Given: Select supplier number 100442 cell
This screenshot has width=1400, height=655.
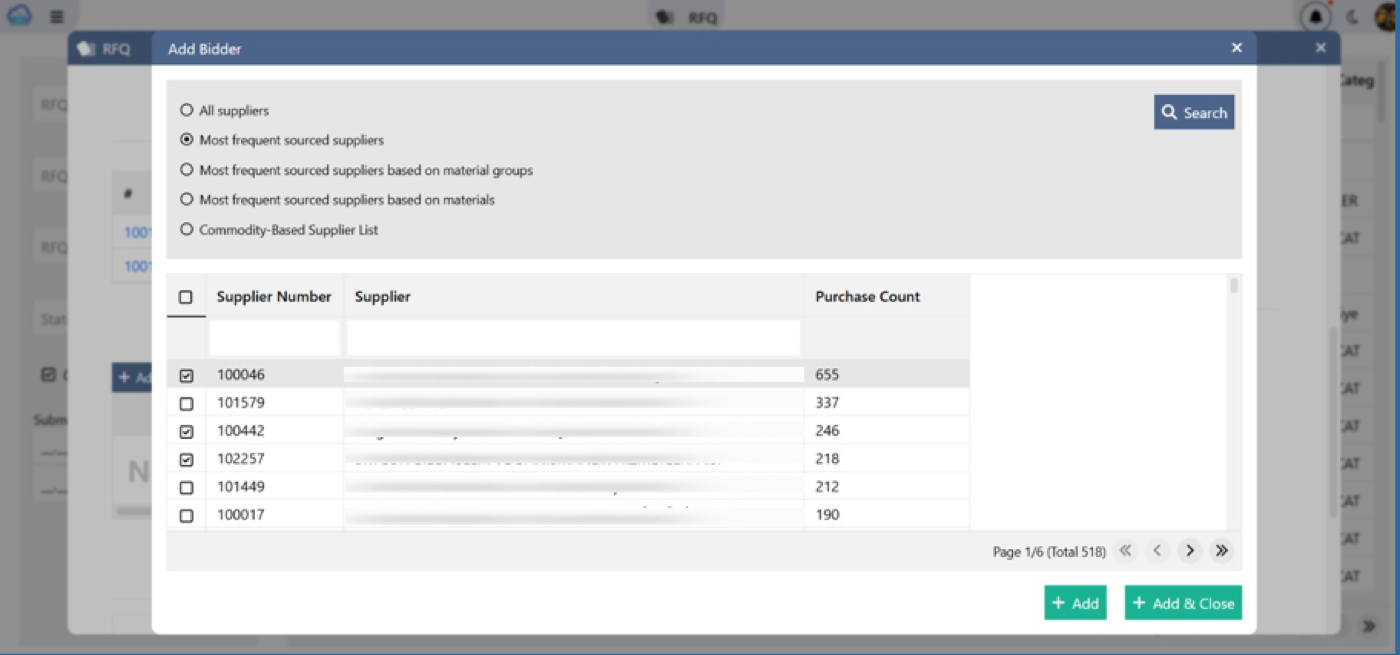Looking at the screenshot, I should 241,431.
